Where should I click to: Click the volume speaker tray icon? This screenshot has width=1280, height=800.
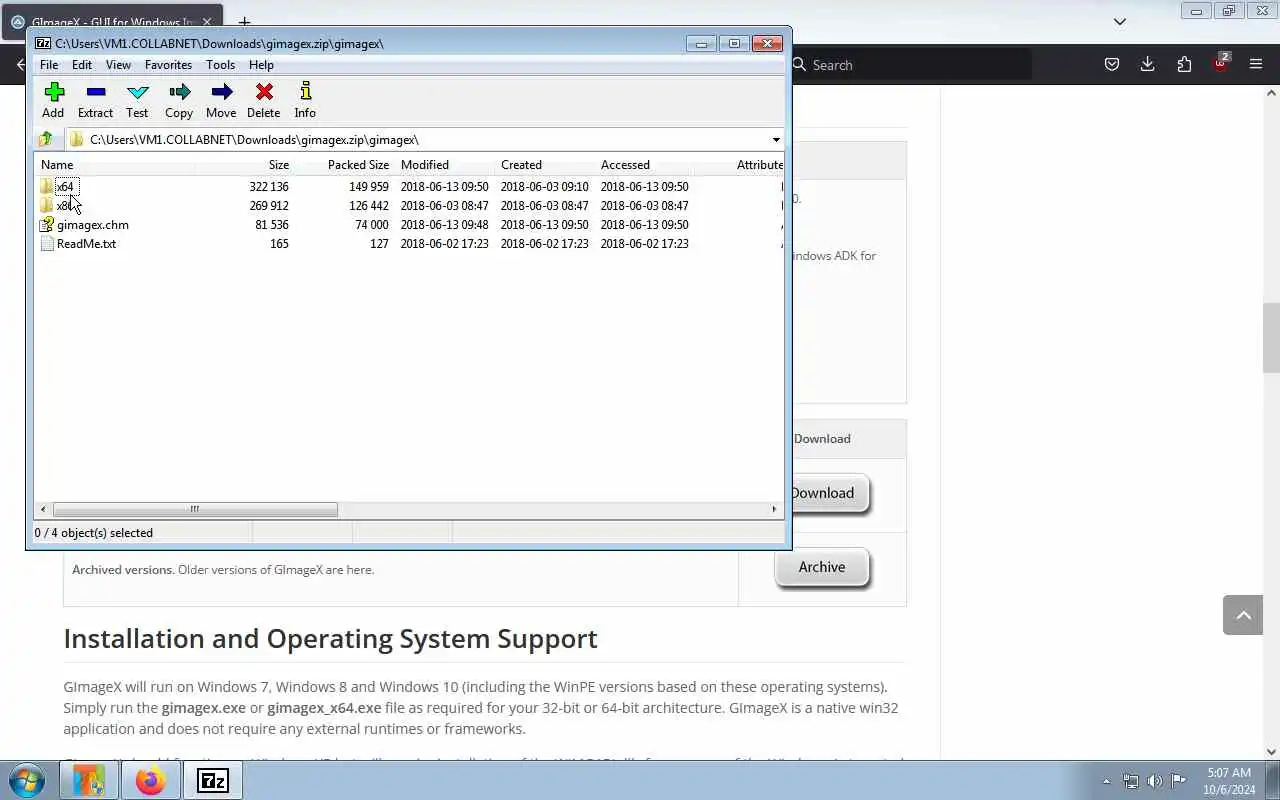coord(1155,781)
